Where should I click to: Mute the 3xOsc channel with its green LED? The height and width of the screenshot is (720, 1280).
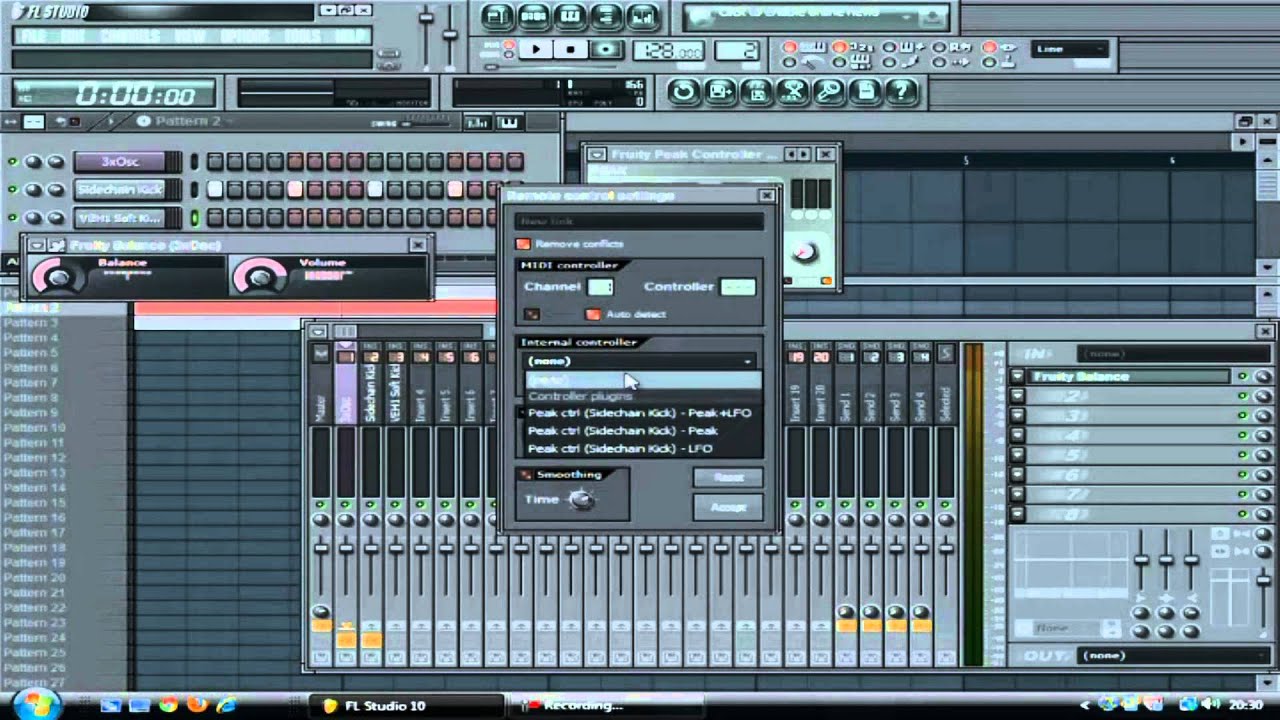click(13, 162)
